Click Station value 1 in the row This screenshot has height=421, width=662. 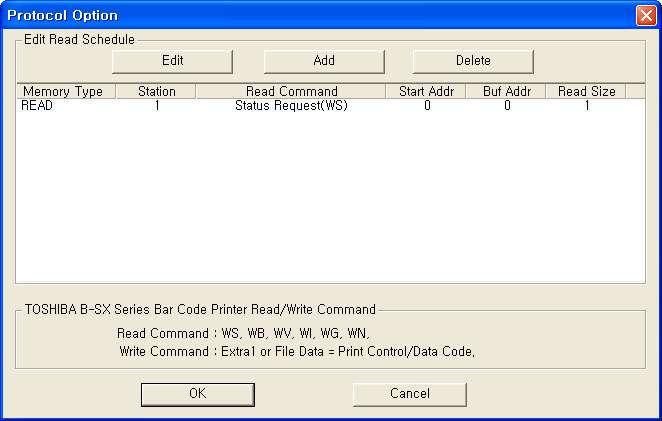tap(157, 105)
